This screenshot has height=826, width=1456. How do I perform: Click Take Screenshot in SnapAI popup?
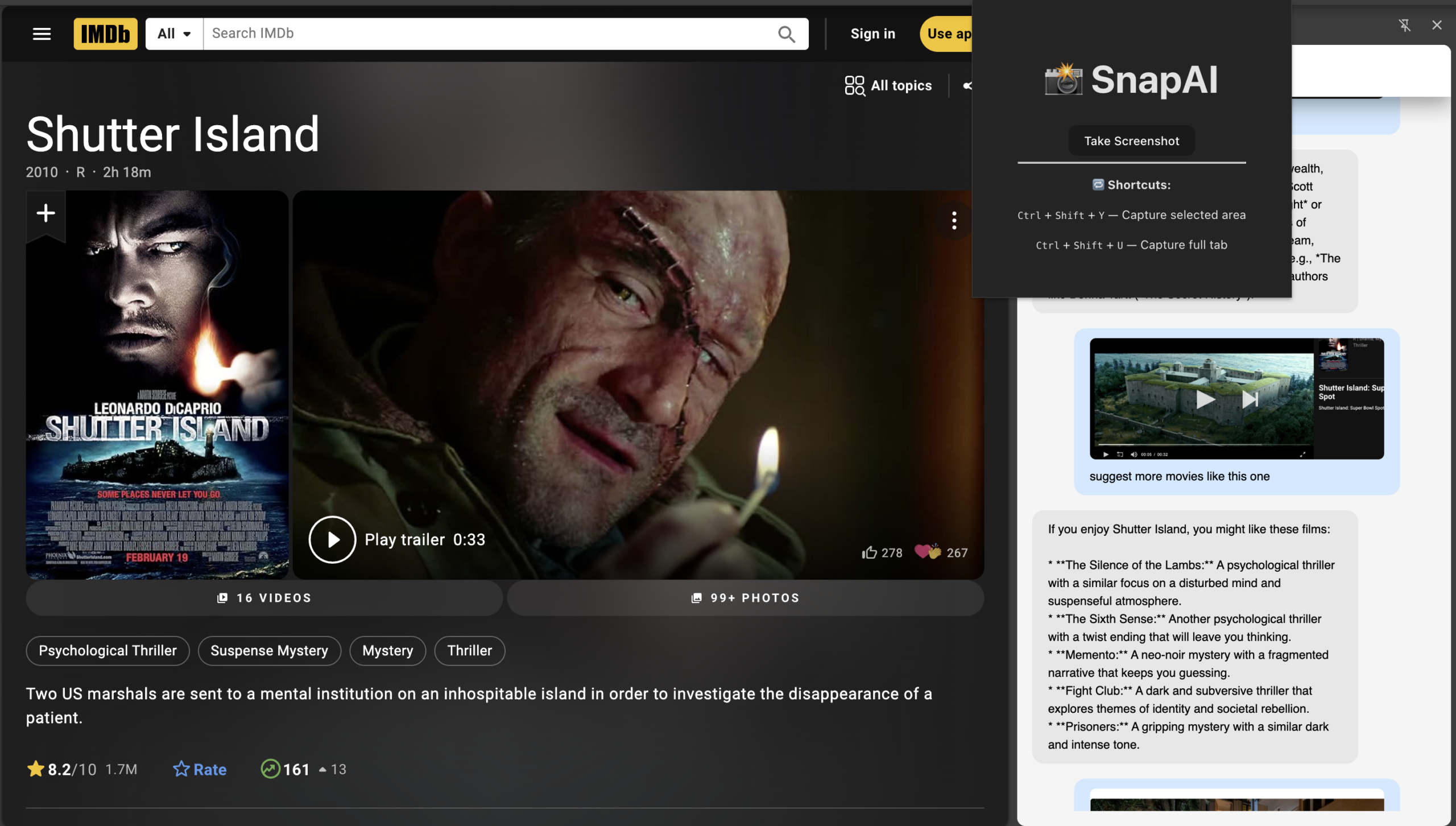click(x=1131, y=141)
